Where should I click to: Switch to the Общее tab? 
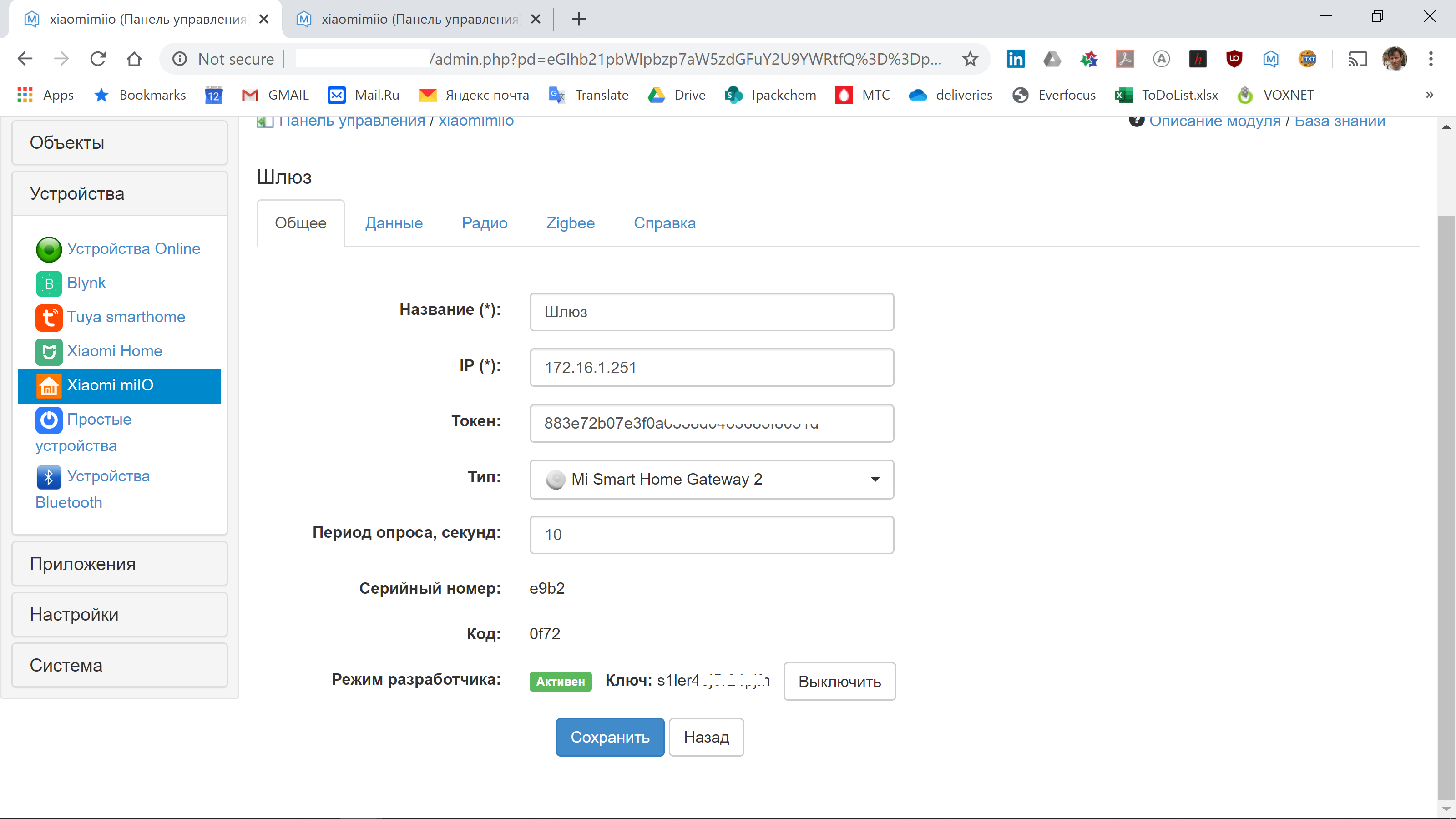[301, 223]
